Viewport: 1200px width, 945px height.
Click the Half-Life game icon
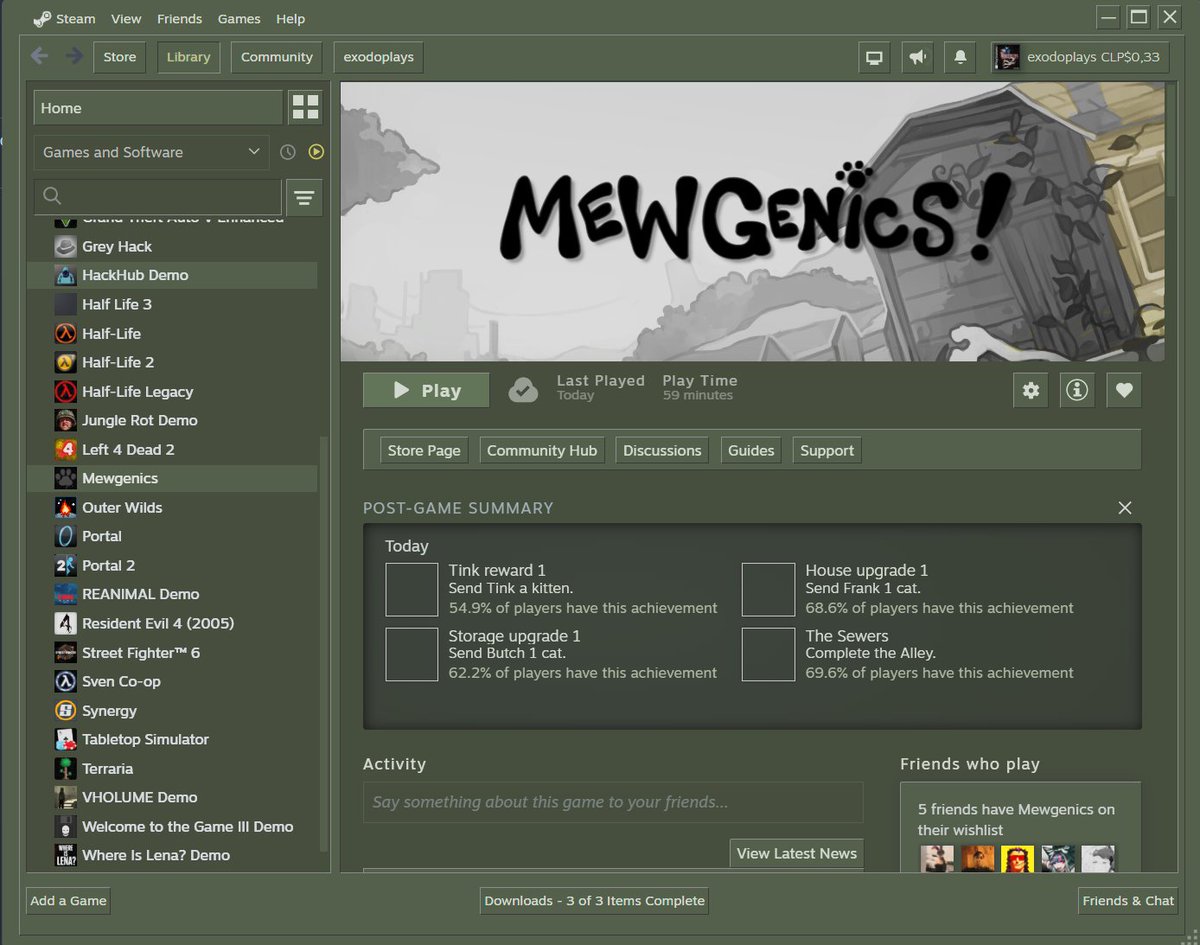tap(65, 333)
